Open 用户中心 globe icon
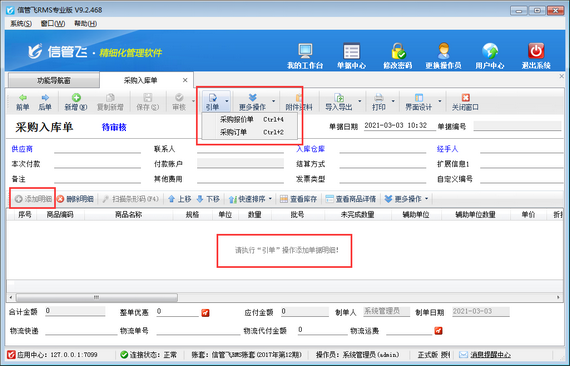This screenshot has height=366, width=570. coord(490,51)
